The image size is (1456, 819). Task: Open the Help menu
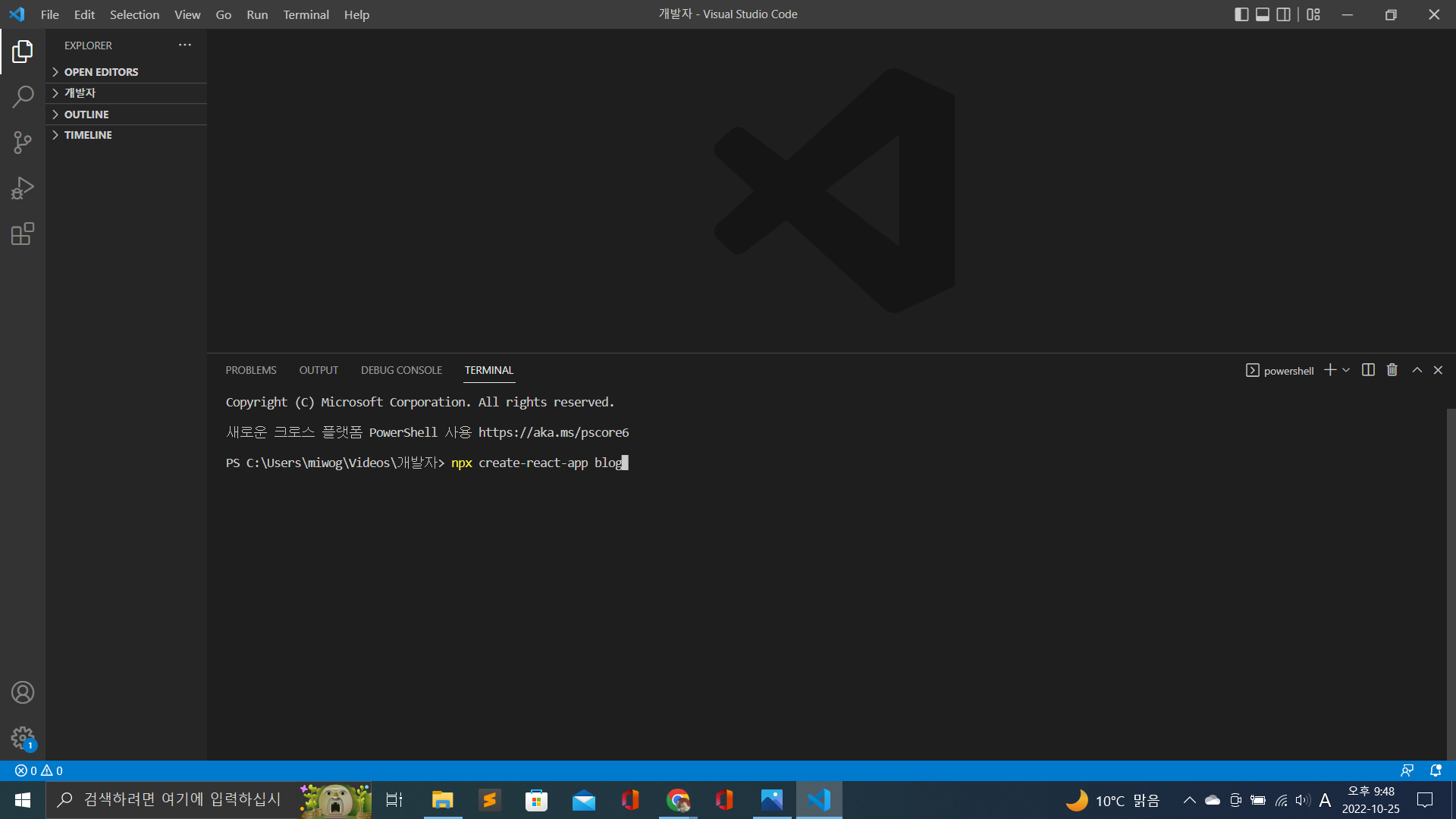click(x=356, y=14)
